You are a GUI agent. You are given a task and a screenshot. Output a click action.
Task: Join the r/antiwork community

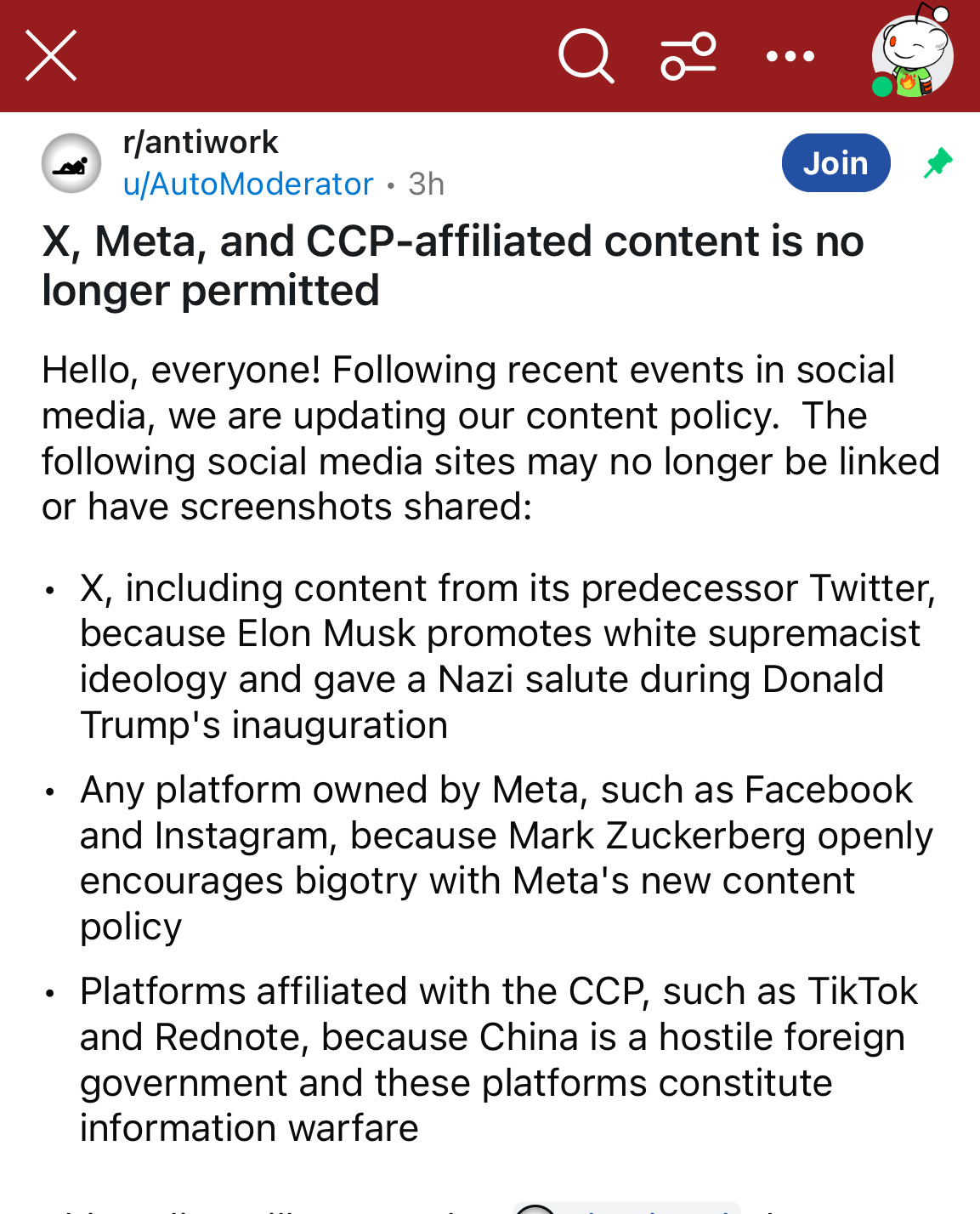[836, 162]
